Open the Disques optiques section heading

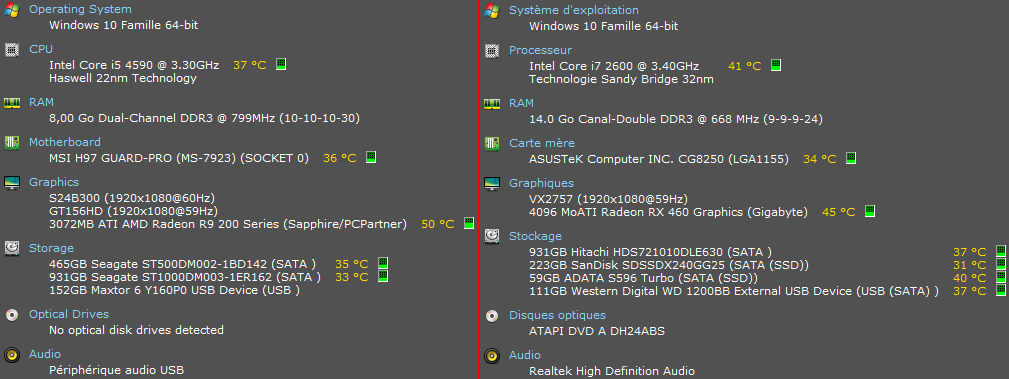(x=557, y=315)
